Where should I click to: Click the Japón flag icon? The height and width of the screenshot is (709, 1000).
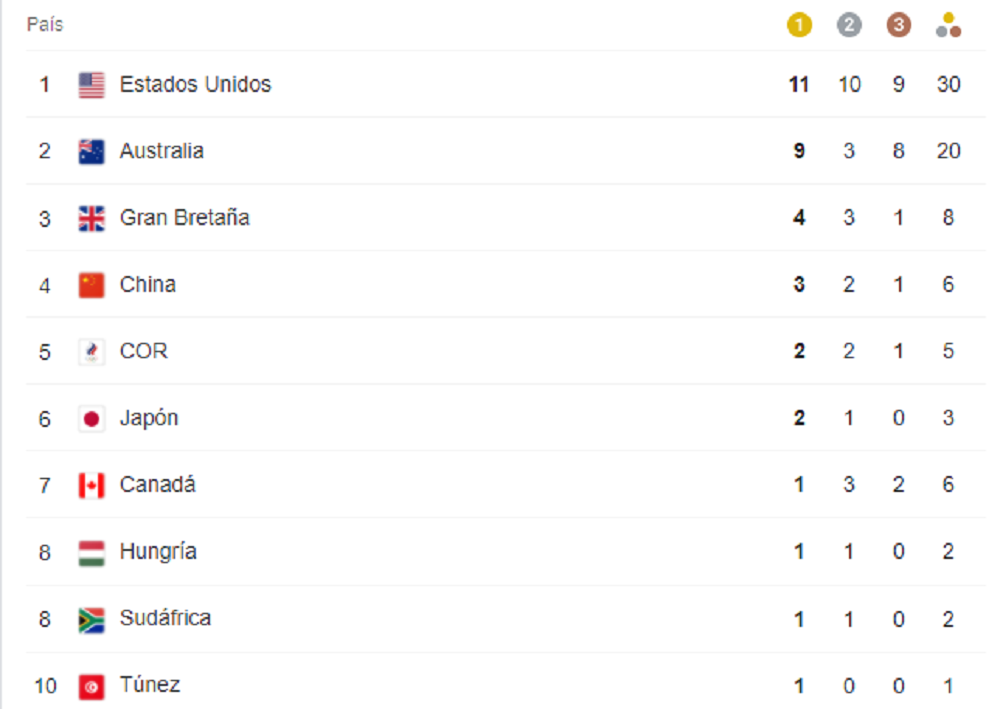click(x=91, y=419)
